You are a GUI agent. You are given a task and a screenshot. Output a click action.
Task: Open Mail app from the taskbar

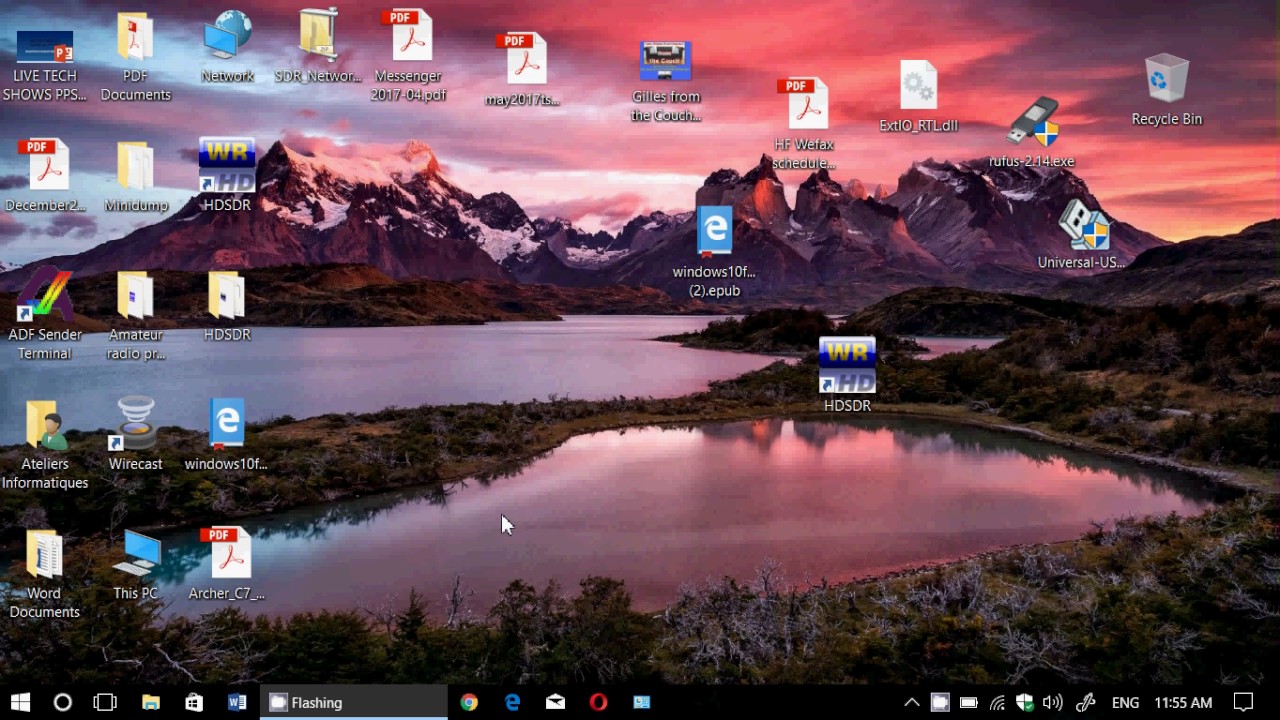pos(555,702)
